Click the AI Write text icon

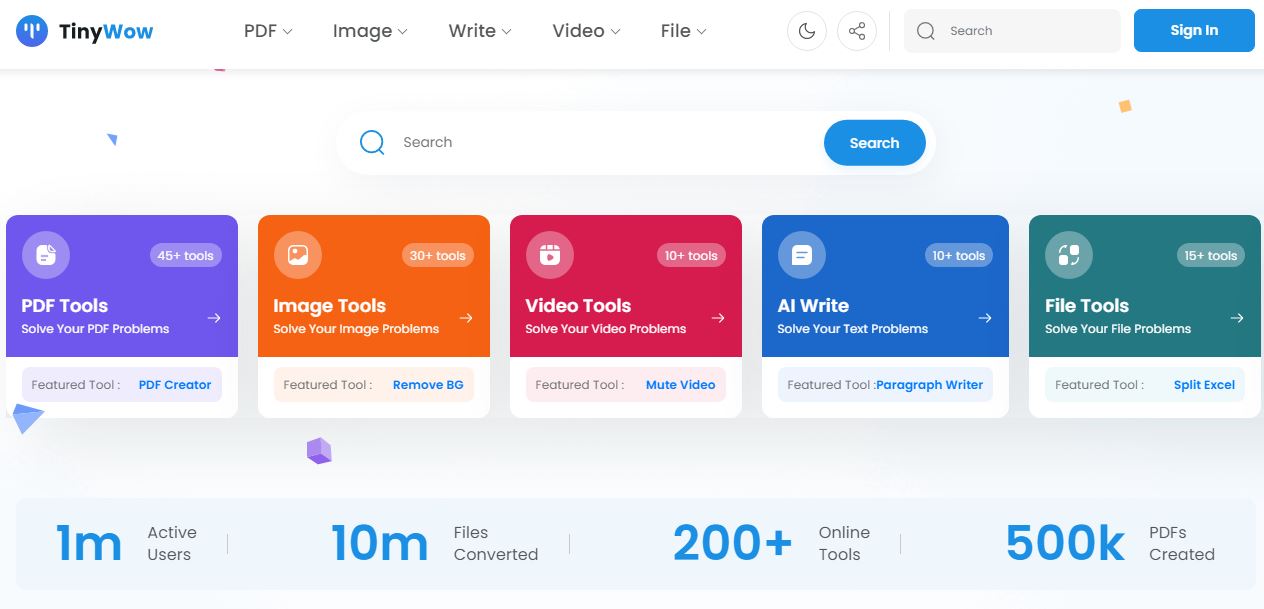[x=802, y=255]
